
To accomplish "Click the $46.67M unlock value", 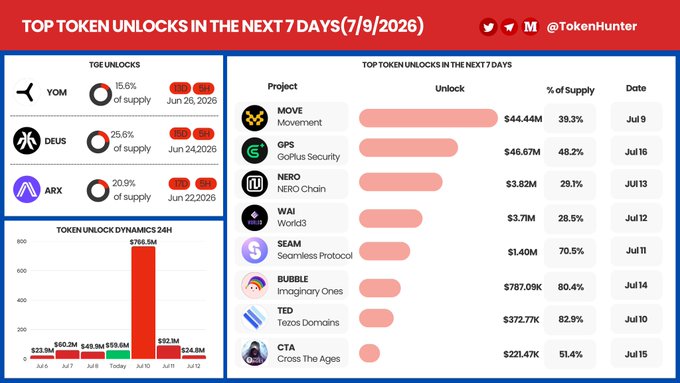I will coord(522,152).
